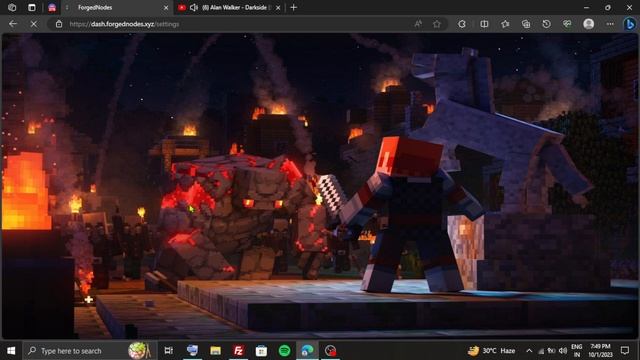Close the Alan Walker - Darkside tab
640x360 pixels.
point(278,7)
